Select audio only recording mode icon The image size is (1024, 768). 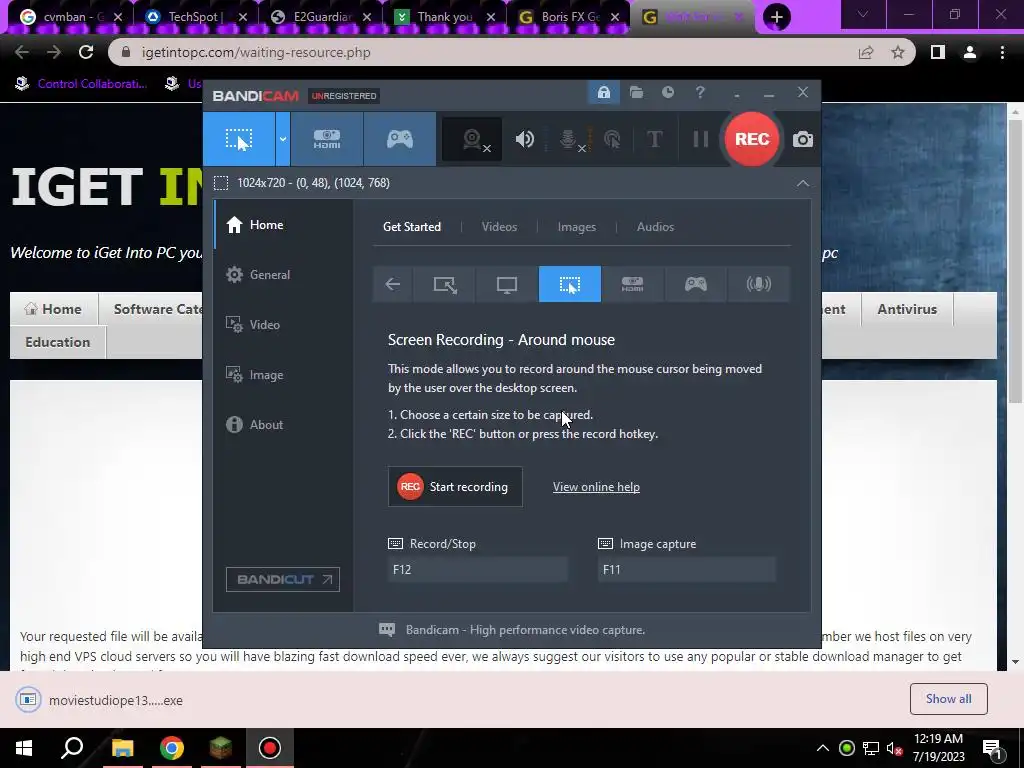pyautogui.click(x=758, y=284)
